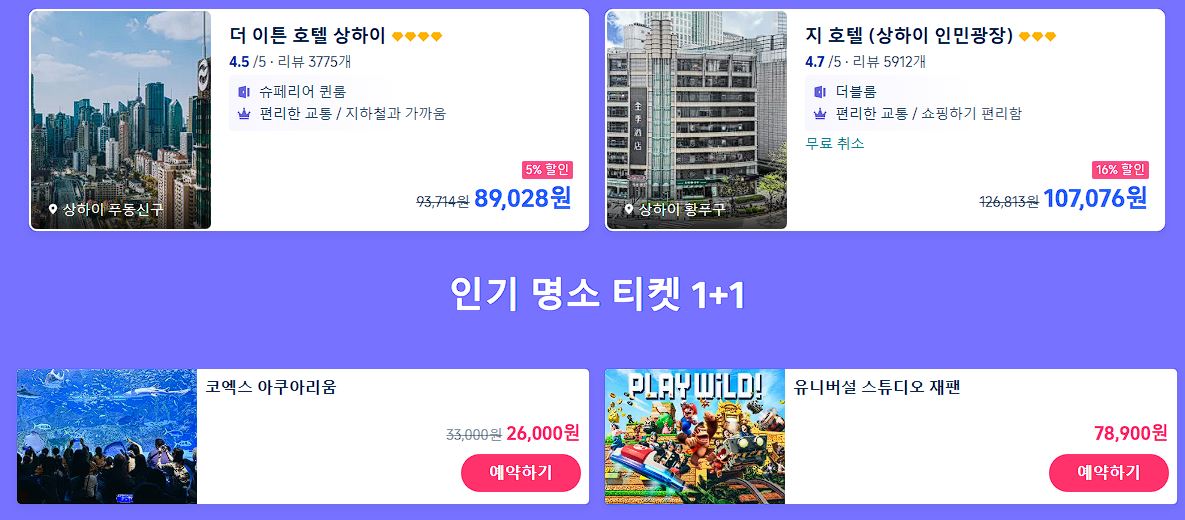Open the 지 호텔 building photo
The width and height of the screenshot is (1185, 520).
[x=697, y=119]
